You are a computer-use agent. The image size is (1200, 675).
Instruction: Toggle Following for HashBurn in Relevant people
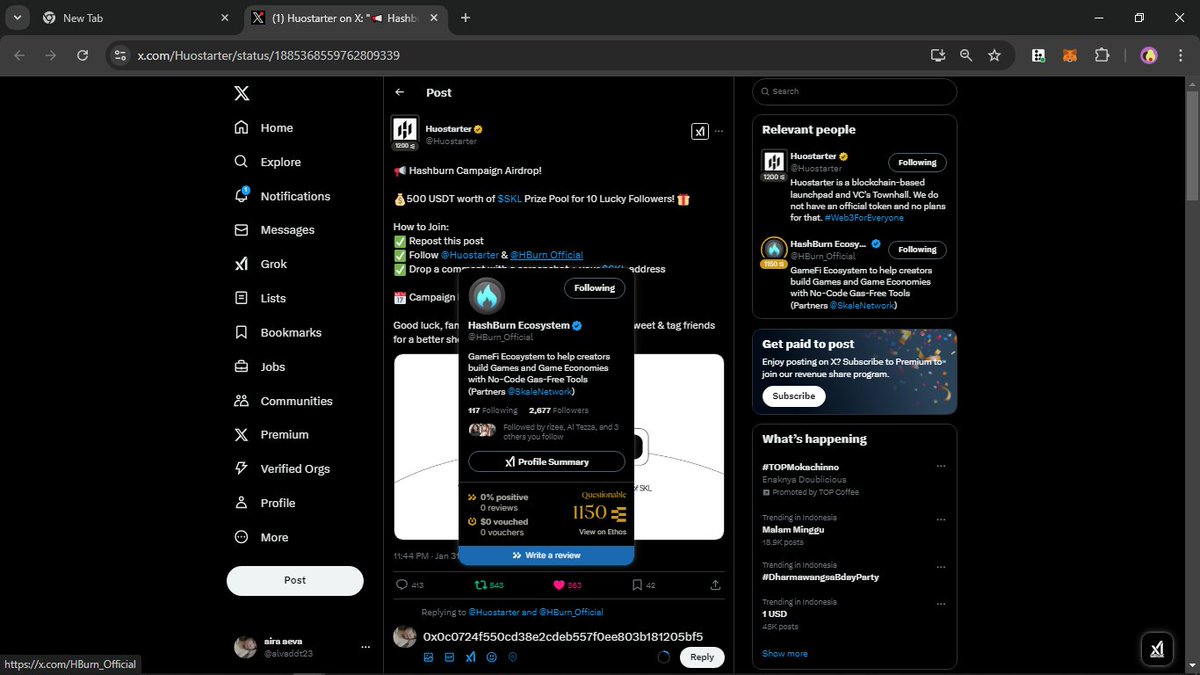click(917, 249)
